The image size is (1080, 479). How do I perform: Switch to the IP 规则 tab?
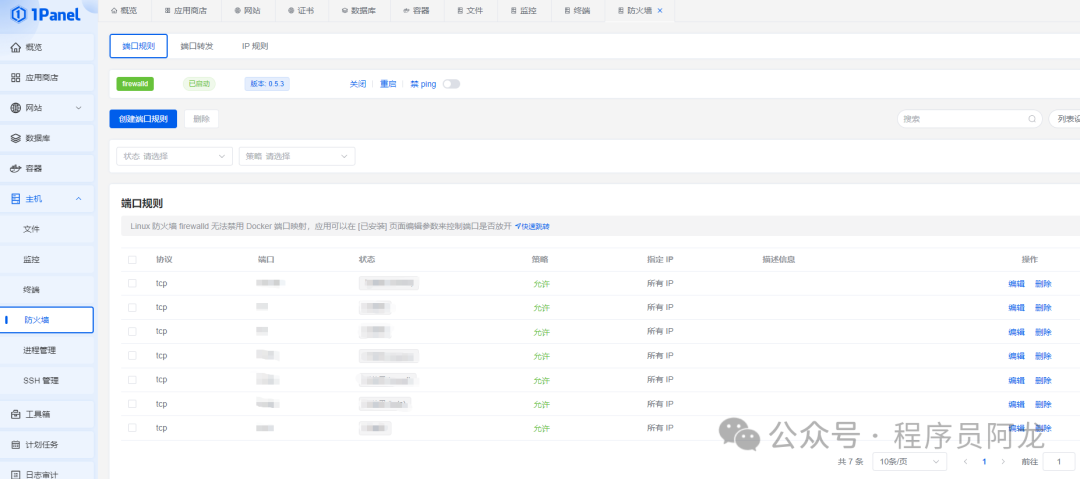pos(255,46)
